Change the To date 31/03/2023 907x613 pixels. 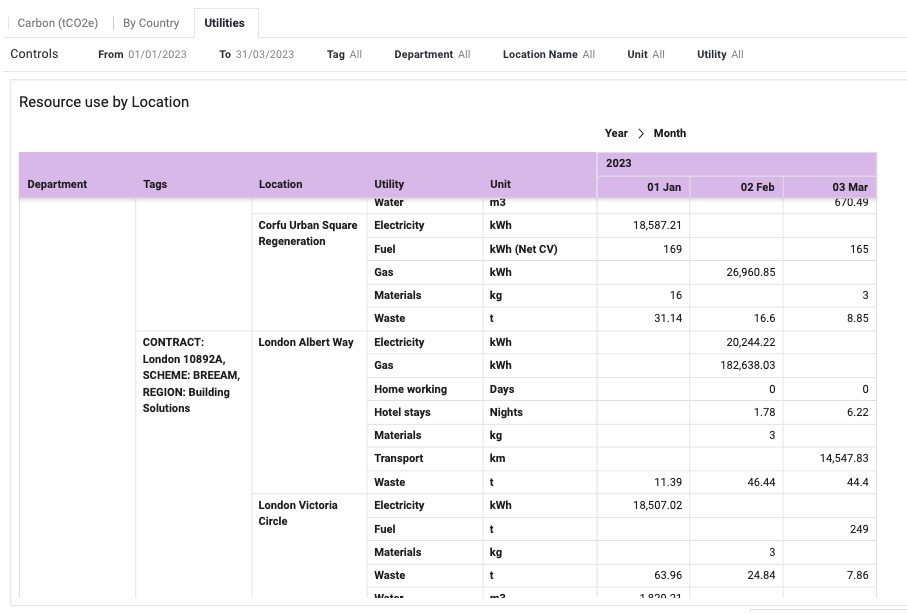[x=256, y=54]
